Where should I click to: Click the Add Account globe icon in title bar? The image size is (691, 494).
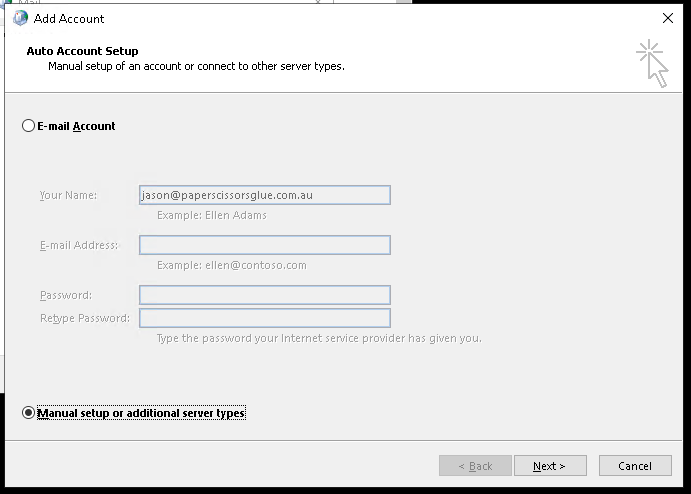click(x=20, y=18)
